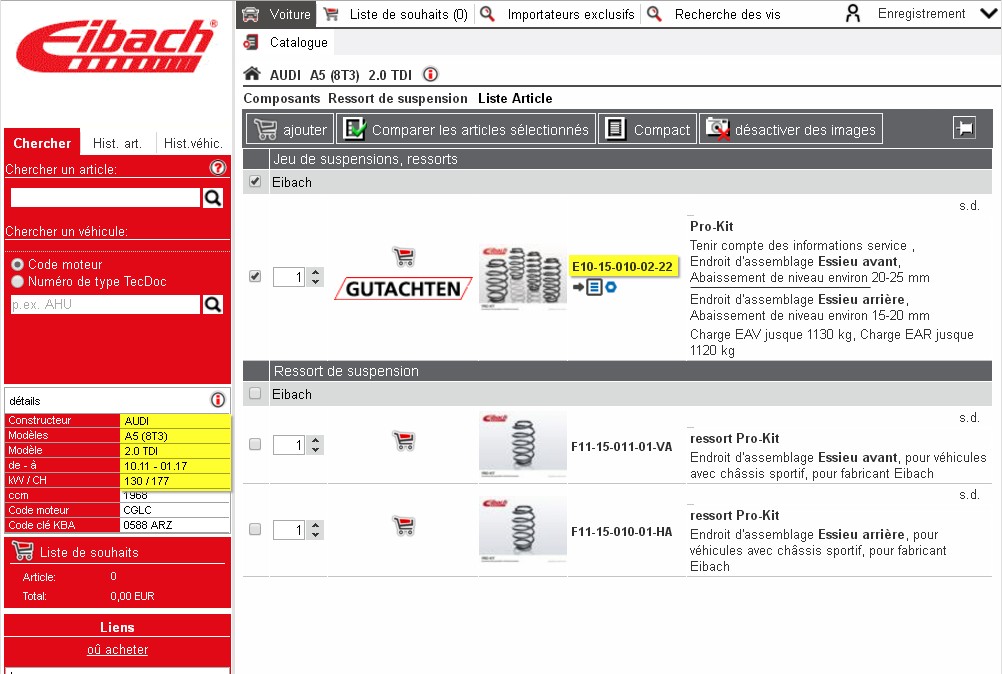Image resolution: width=1002 pixels, height=674 pixels.
Task: Open the info icon in détails panel
Action: 218,400
